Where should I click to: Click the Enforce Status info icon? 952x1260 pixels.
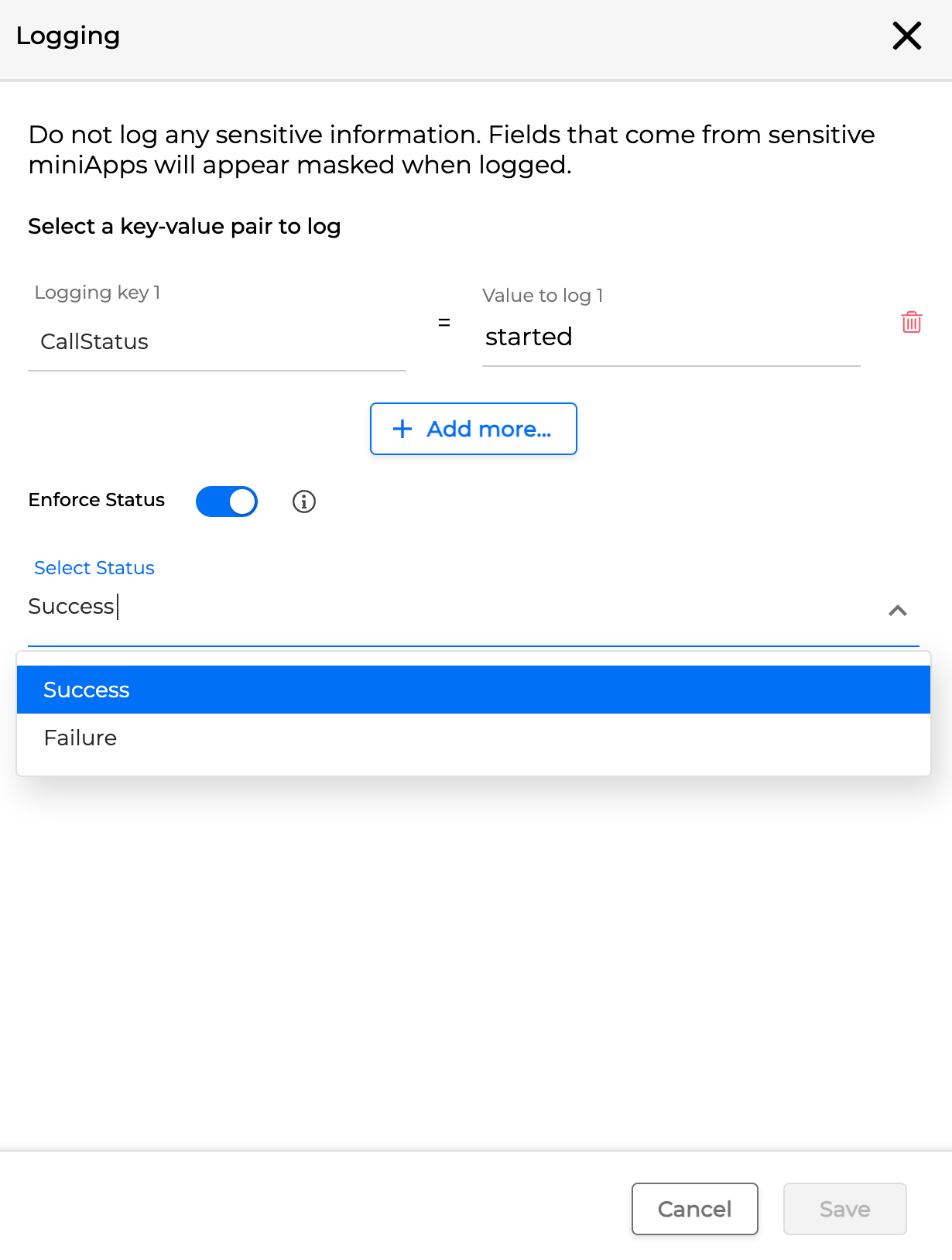coord(304,502)
